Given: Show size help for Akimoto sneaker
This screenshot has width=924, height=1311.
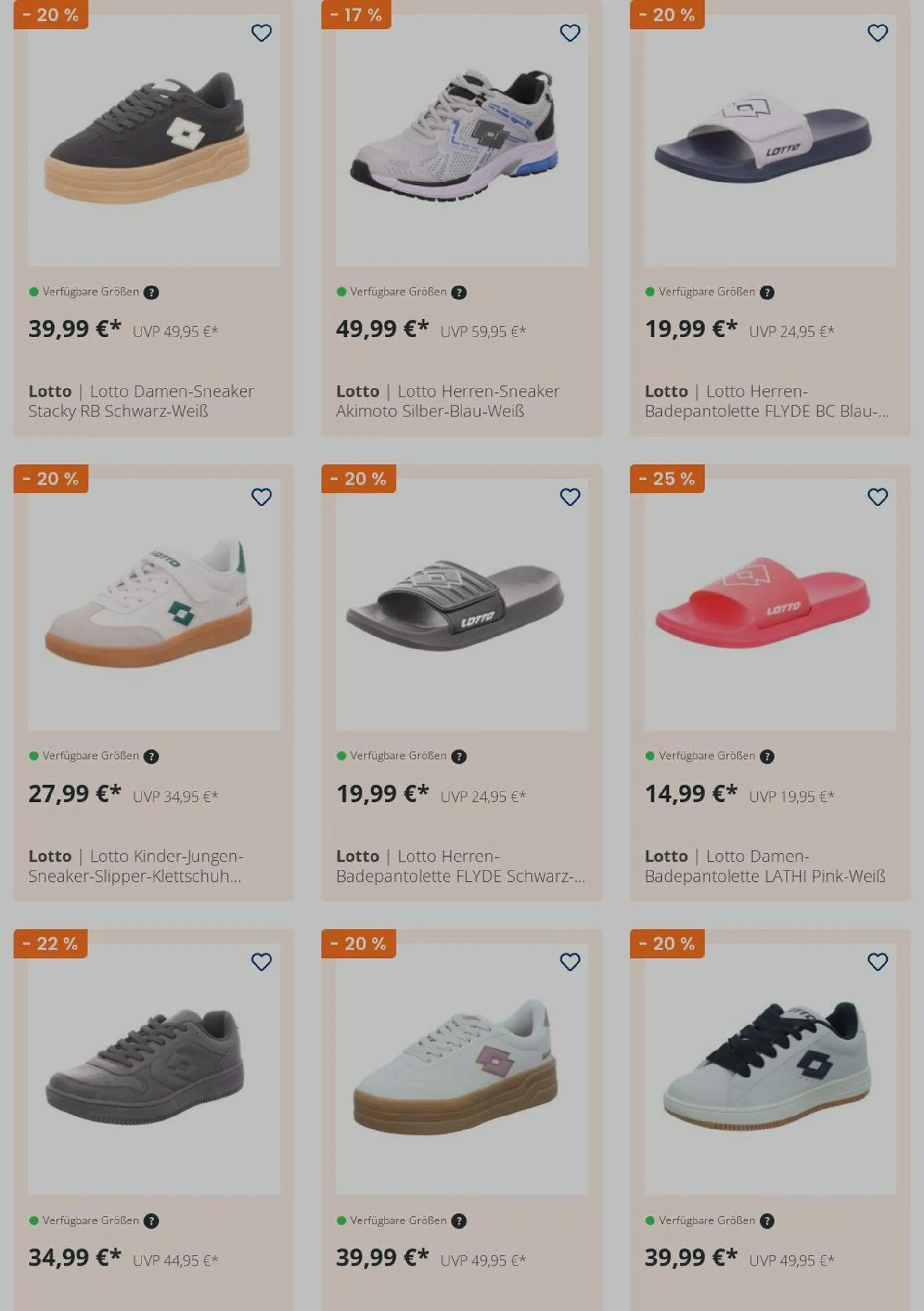Looking at the screenshot, I should tap(459, 292).
